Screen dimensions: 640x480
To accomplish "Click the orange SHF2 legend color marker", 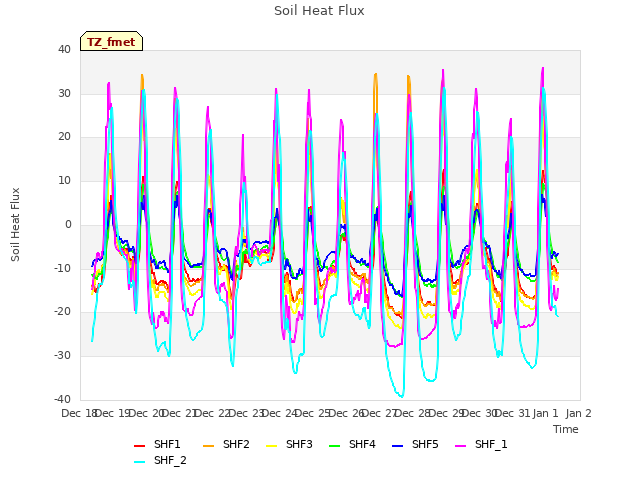I will (x=209, y=446).
